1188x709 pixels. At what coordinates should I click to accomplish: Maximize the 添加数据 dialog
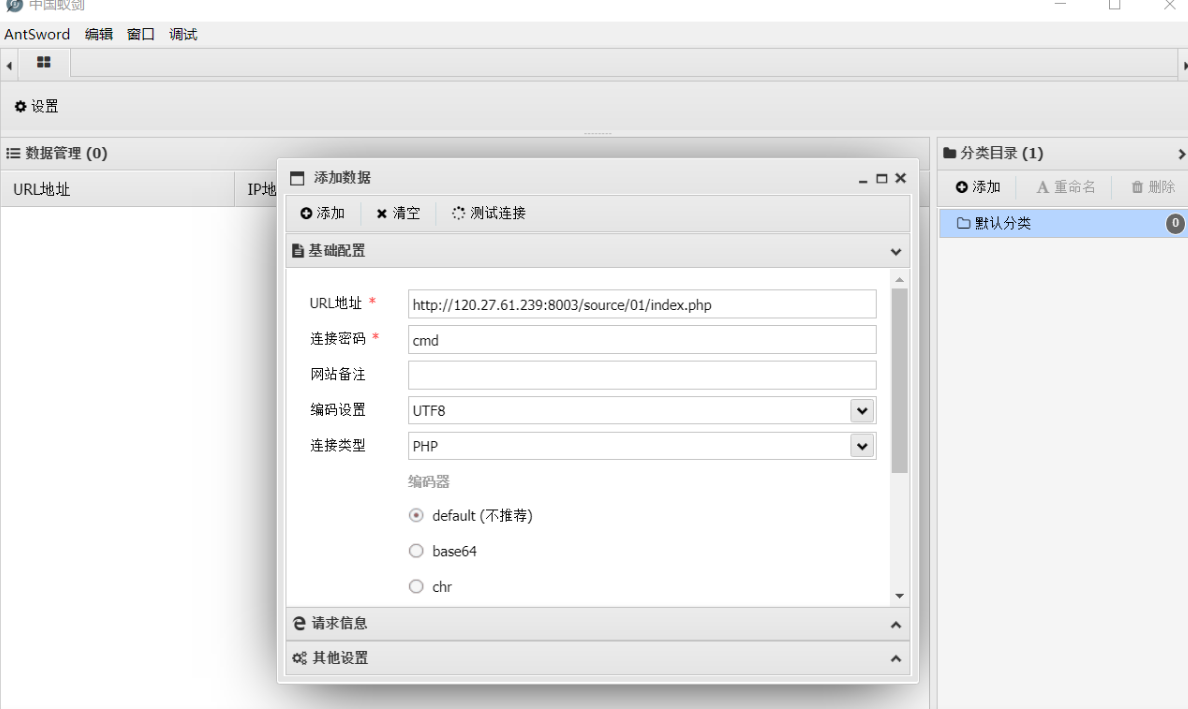pyautogui.click(x=881, y=179)
